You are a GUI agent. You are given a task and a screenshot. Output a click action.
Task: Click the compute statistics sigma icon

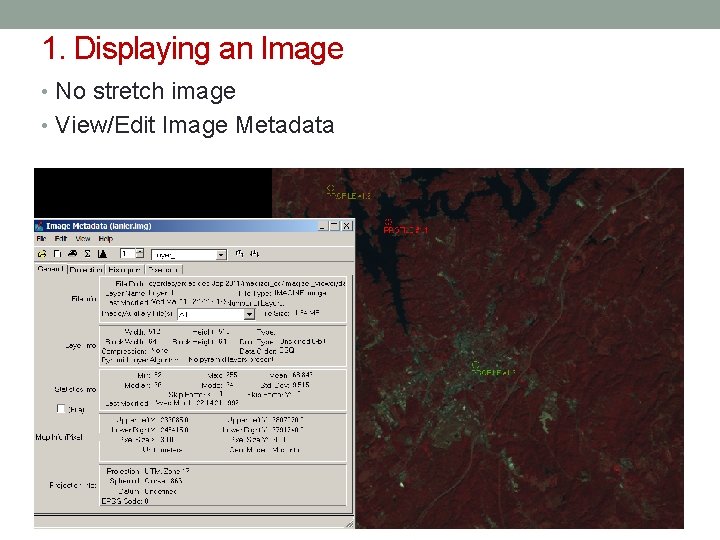pos(87,253)
